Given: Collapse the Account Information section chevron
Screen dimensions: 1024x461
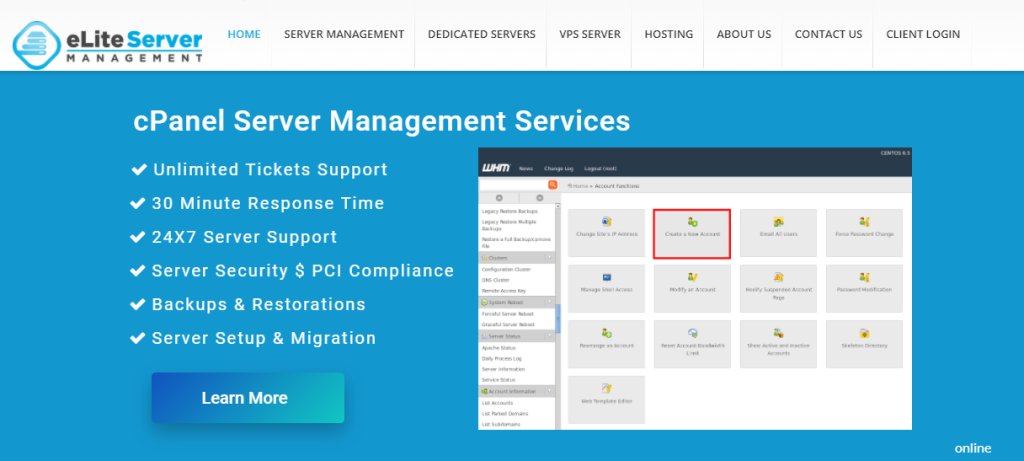Looking at the screenshot, I should tap(549, 391).
